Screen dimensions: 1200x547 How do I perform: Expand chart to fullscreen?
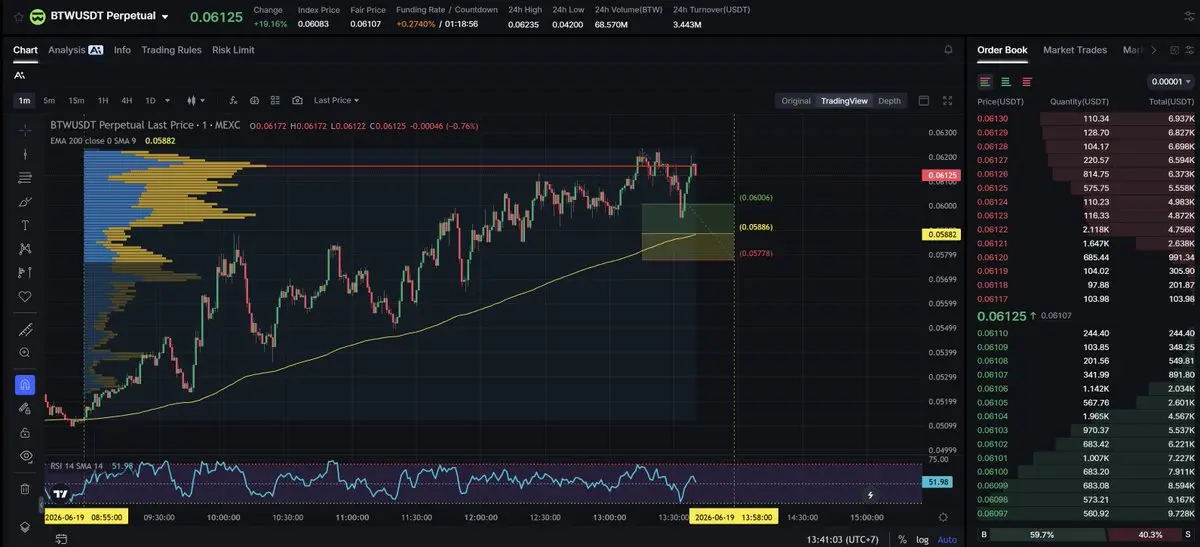pyautogui.click(x=948, y=100)
